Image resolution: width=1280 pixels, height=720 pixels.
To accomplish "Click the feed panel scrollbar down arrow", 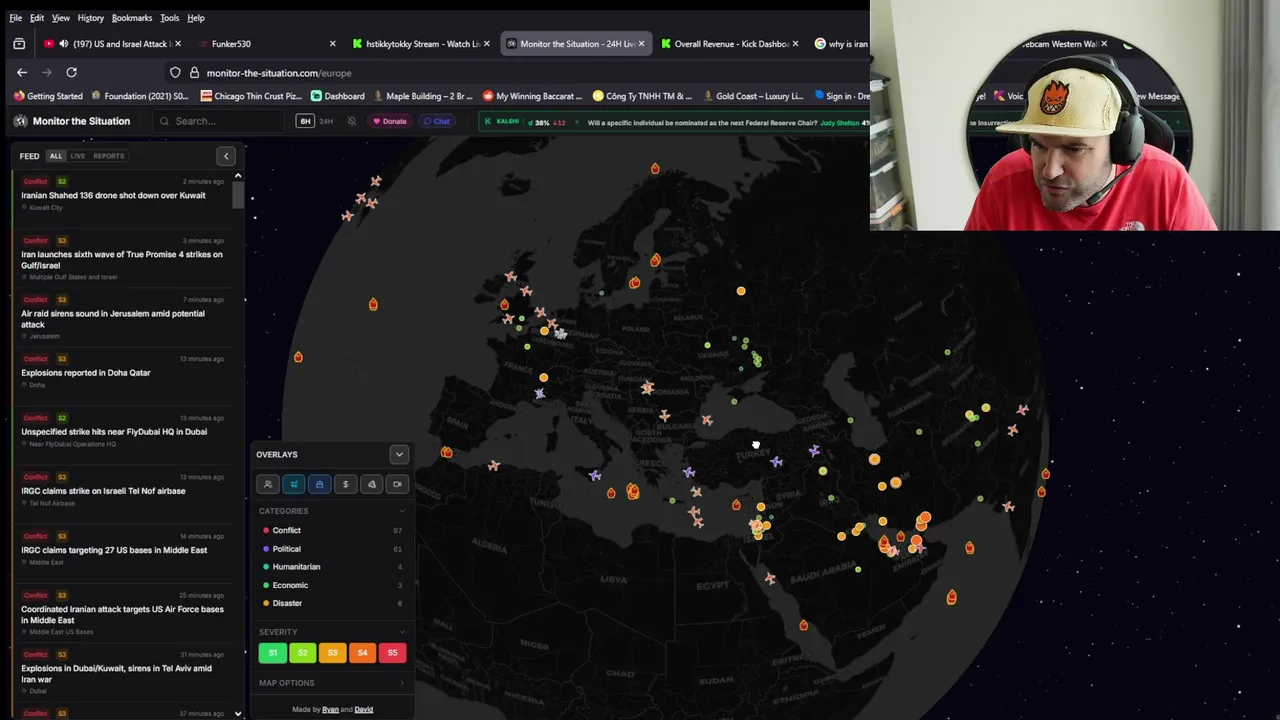I will (238, 714).
